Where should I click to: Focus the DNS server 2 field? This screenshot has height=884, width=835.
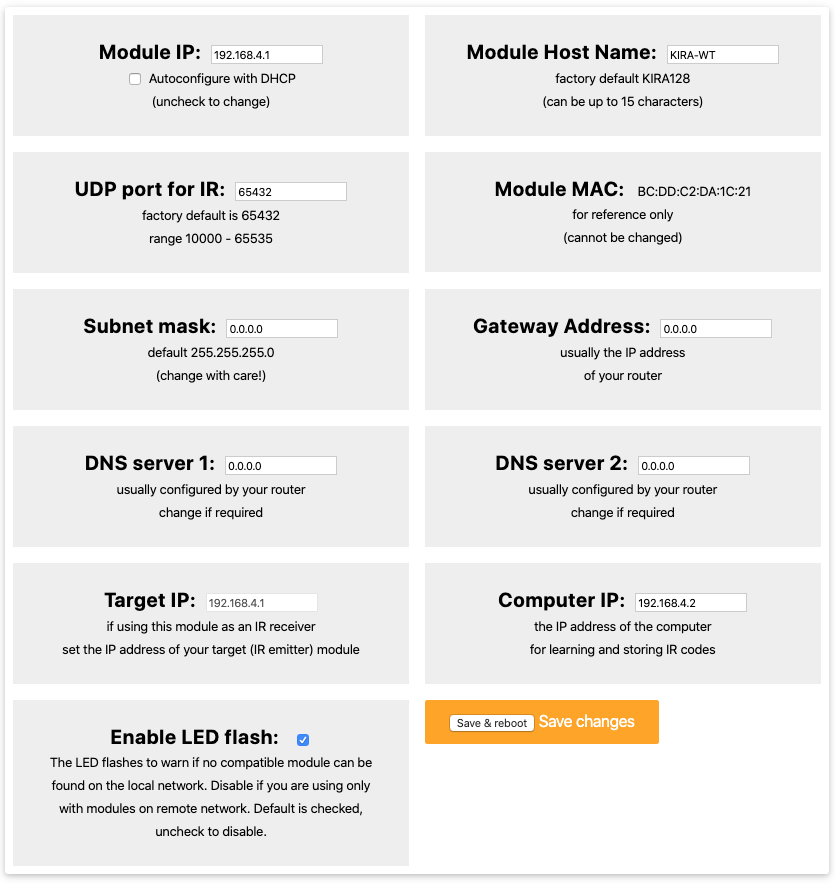(x=693, y=465)
